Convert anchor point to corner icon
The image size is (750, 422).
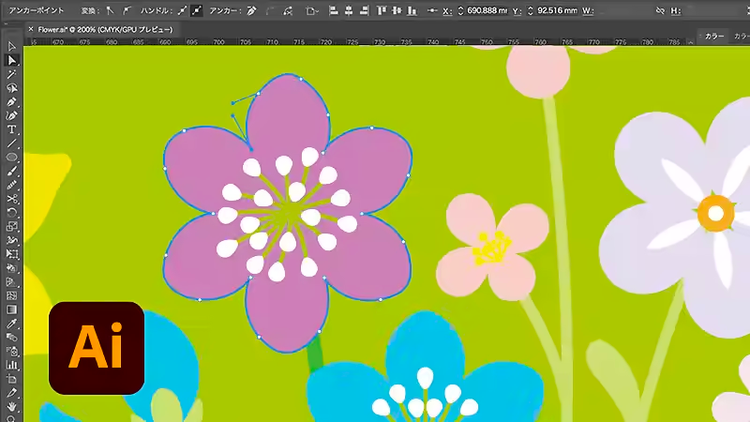point(109,9)
